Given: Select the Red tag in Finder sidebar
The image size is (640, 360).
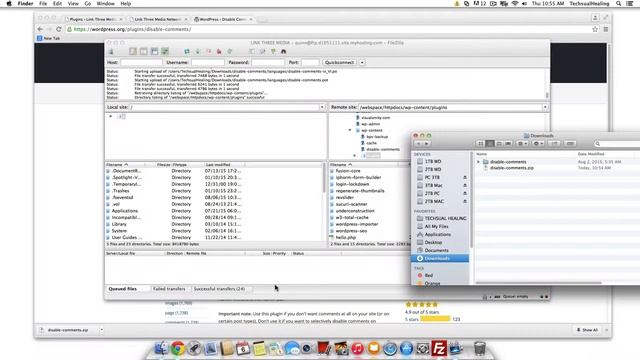Looking at the screenshot, I should click(x=428, y=276).
